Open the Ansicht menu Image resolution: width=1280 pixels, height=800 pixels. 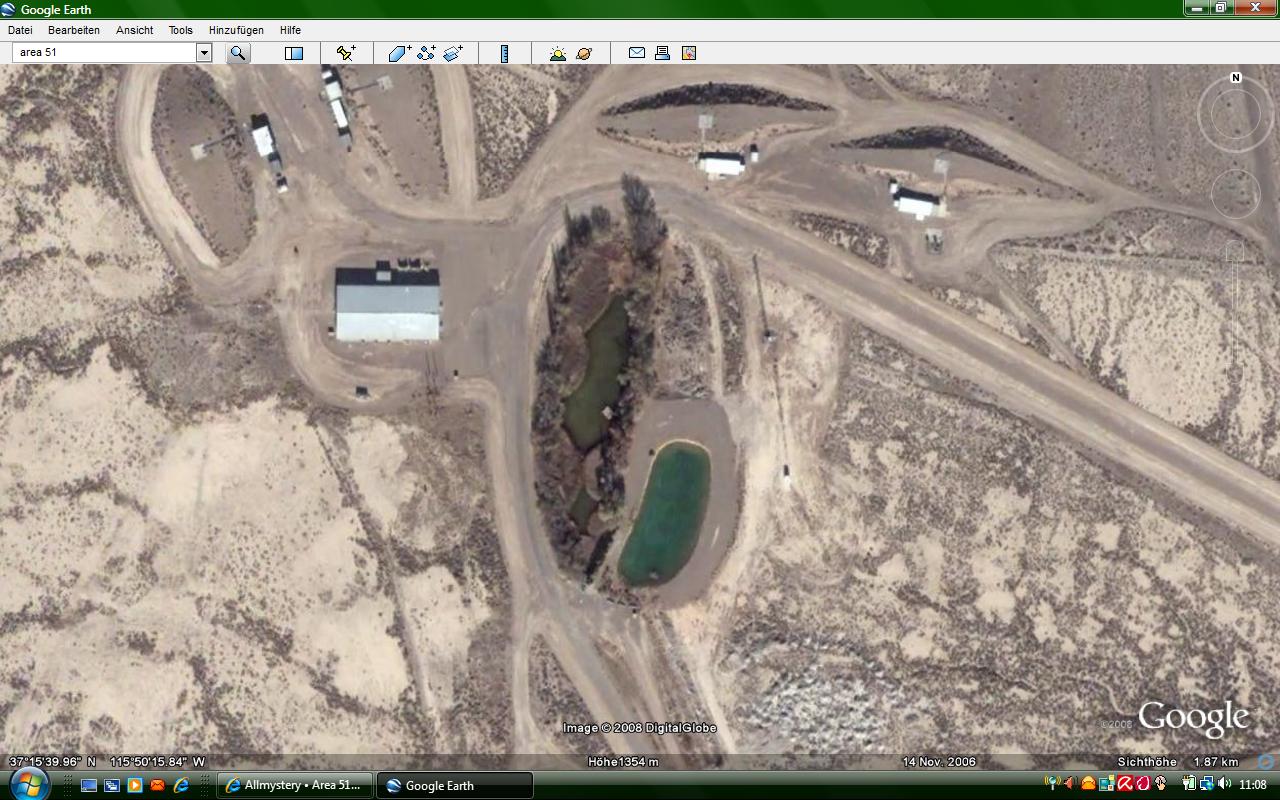pos(134,30)
